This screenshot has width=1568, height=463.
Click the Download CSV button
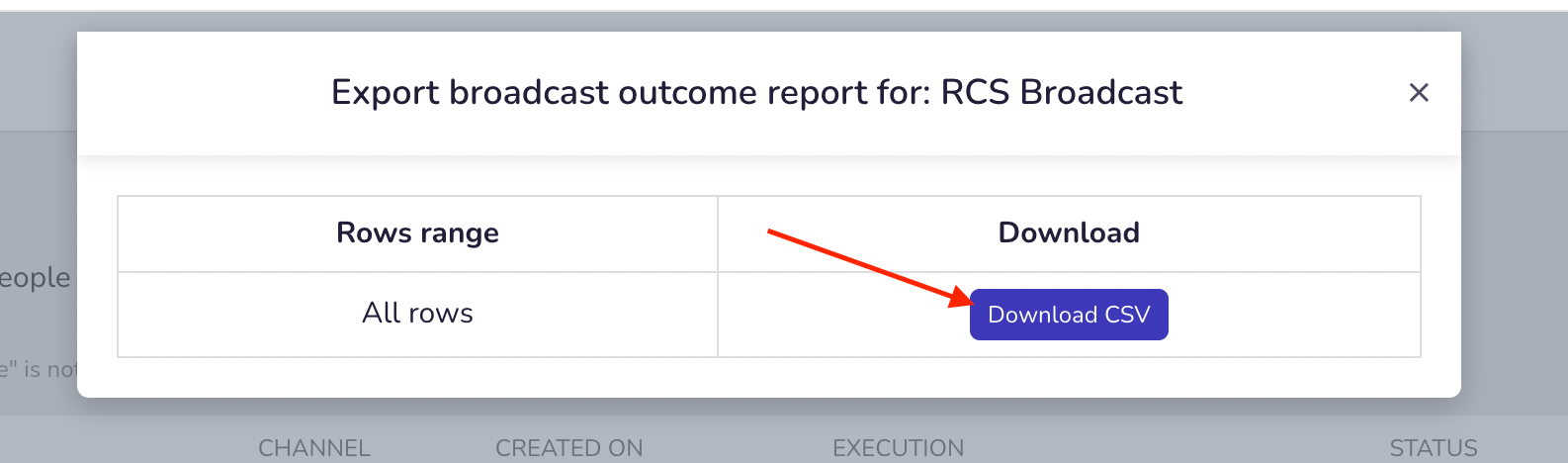pyautogui.click(x=1069, y=315)
